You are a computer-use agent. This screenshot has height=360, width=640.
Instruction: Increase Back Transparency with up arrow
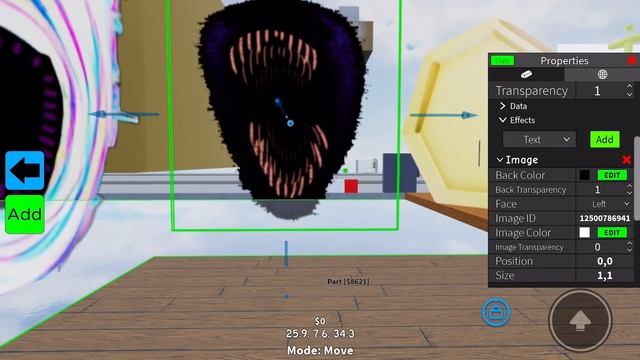point(629,186)
